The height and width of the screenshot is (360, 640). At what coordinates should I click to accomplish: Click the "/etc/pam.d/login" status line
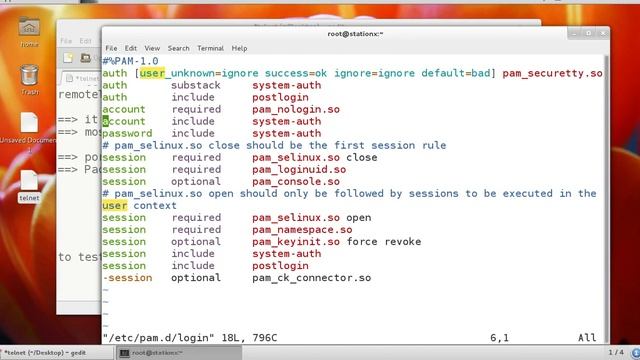click(x=190, y=338)
